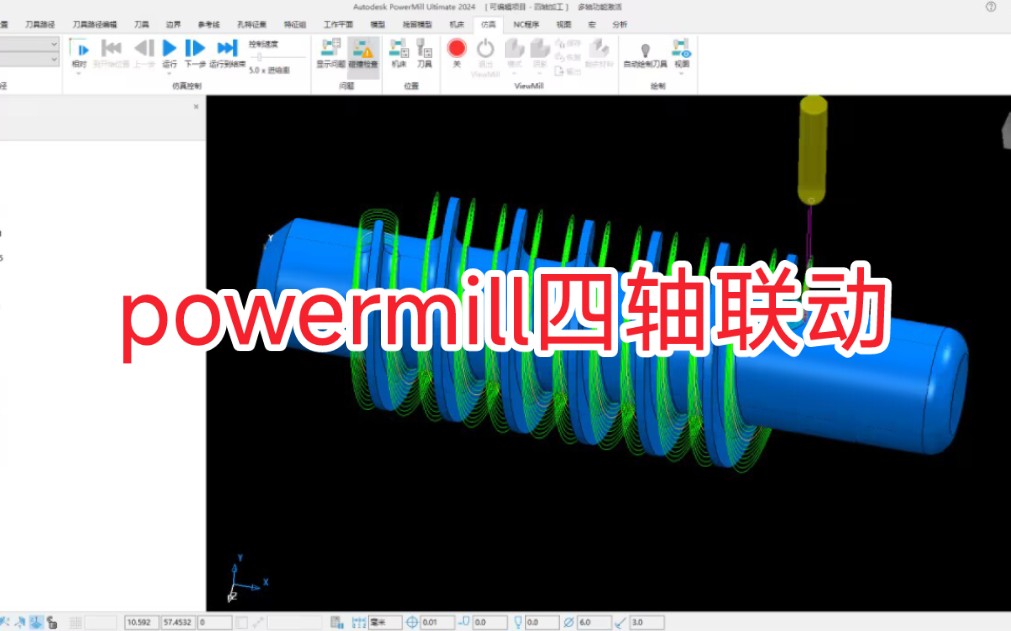
Task: Open the Macro (宏) ribbon tab
Action: coord(592,24)
